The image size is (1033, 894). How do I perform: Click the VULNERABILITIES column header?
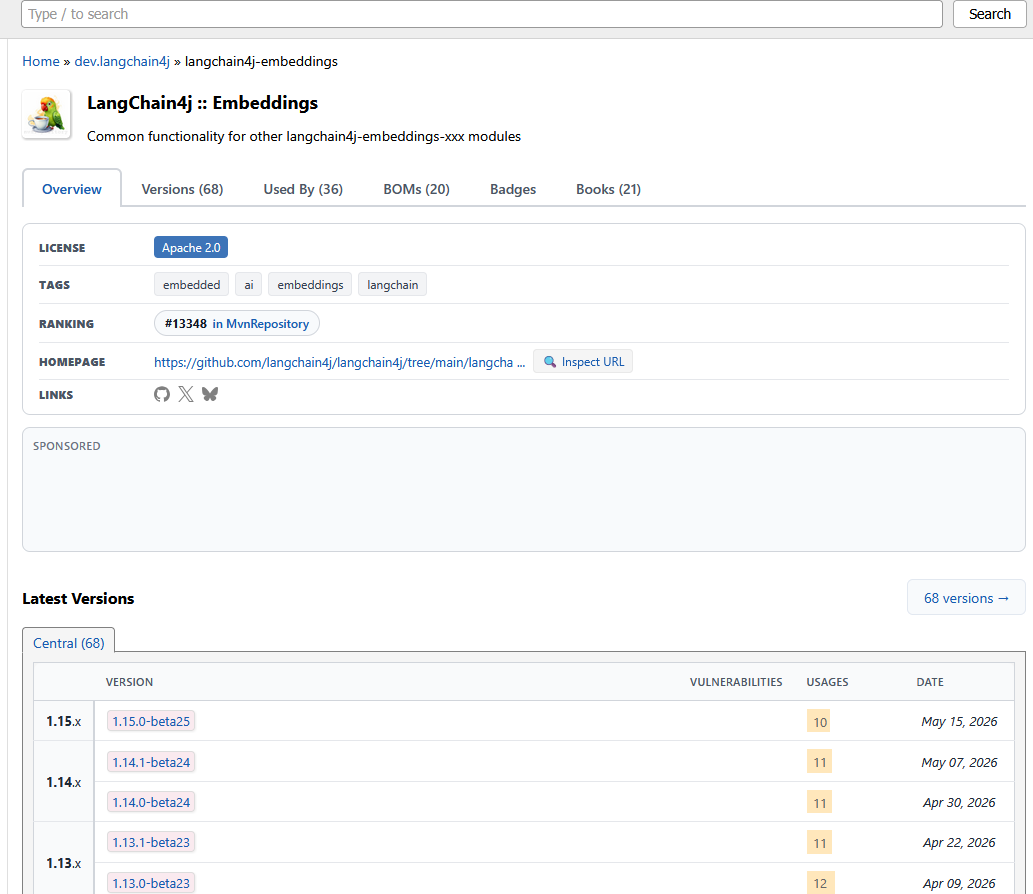736,682
